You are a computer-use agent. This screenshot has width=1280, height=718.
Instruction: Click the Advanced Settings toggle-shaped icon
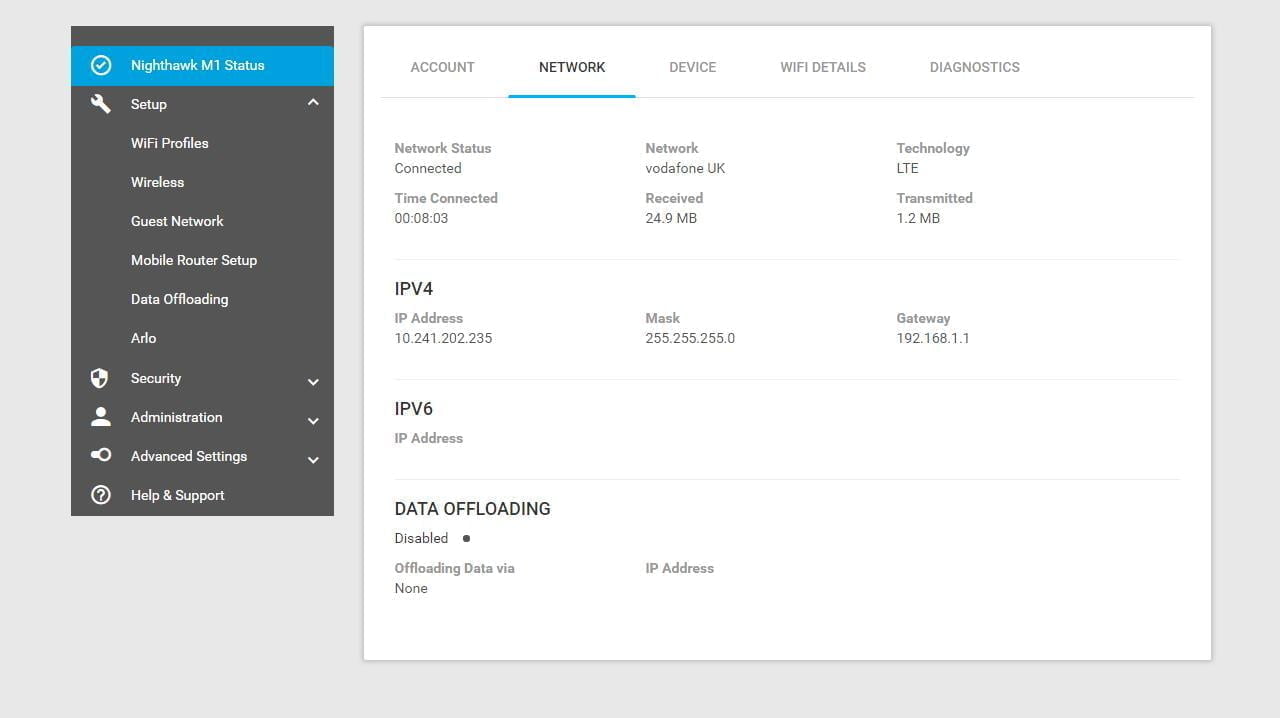click(x=101, y=455)
